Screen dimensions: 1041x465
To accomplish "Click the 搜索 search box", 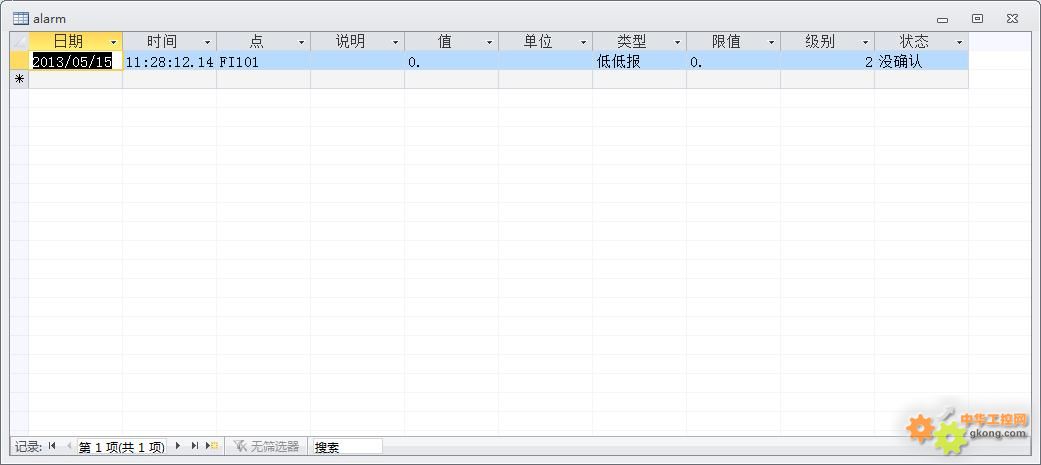I will (x=346, y=447).
